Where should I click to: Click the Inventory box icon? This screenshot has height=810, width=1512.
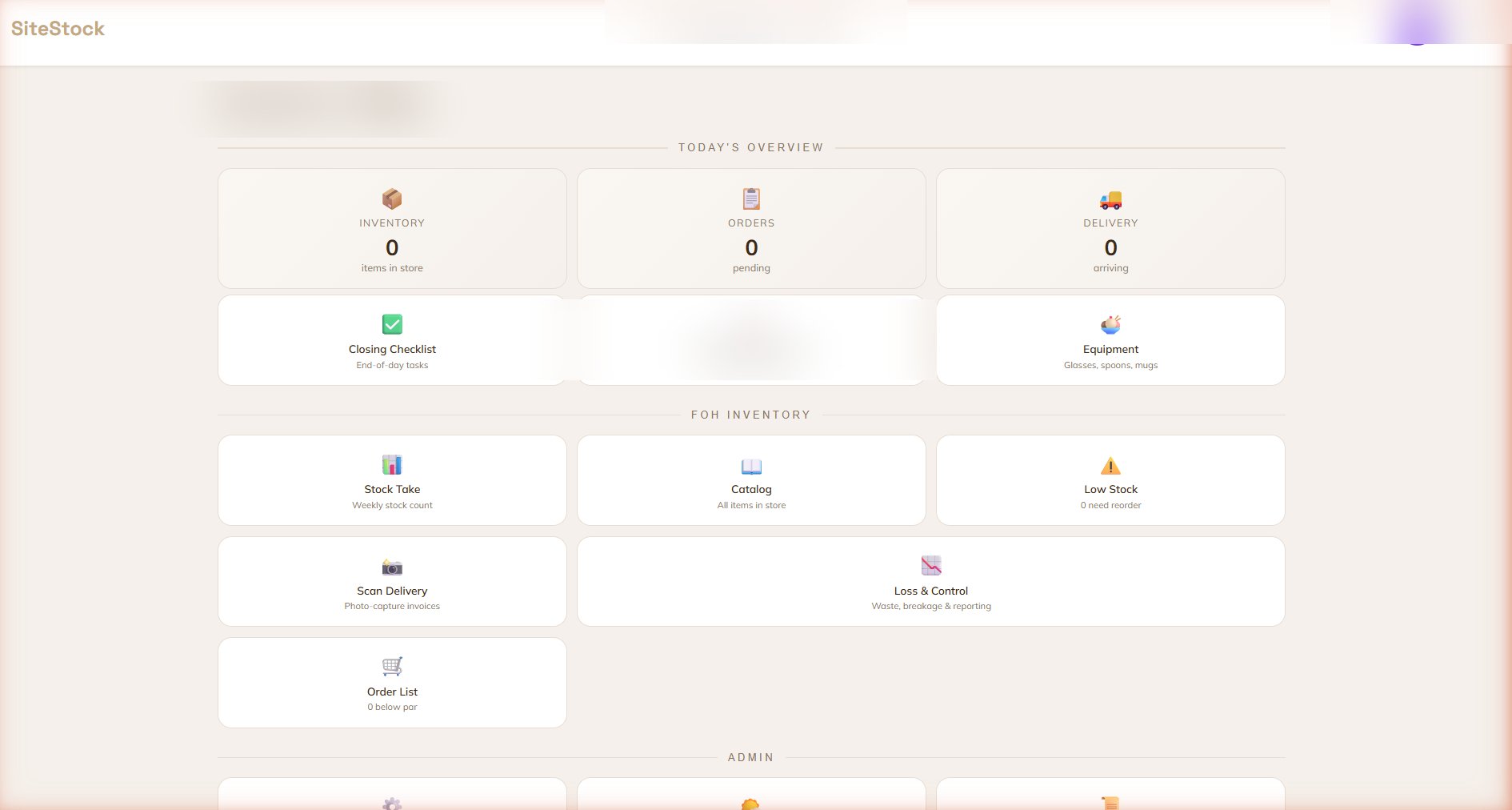click(392, 199)
